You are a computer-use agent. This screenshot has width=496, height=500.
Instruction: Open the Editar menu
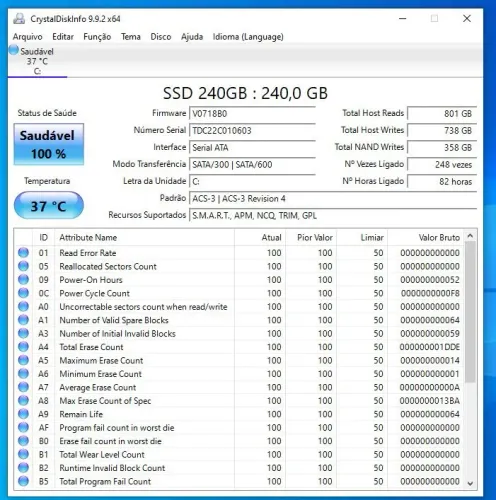[x=63, y=37]
